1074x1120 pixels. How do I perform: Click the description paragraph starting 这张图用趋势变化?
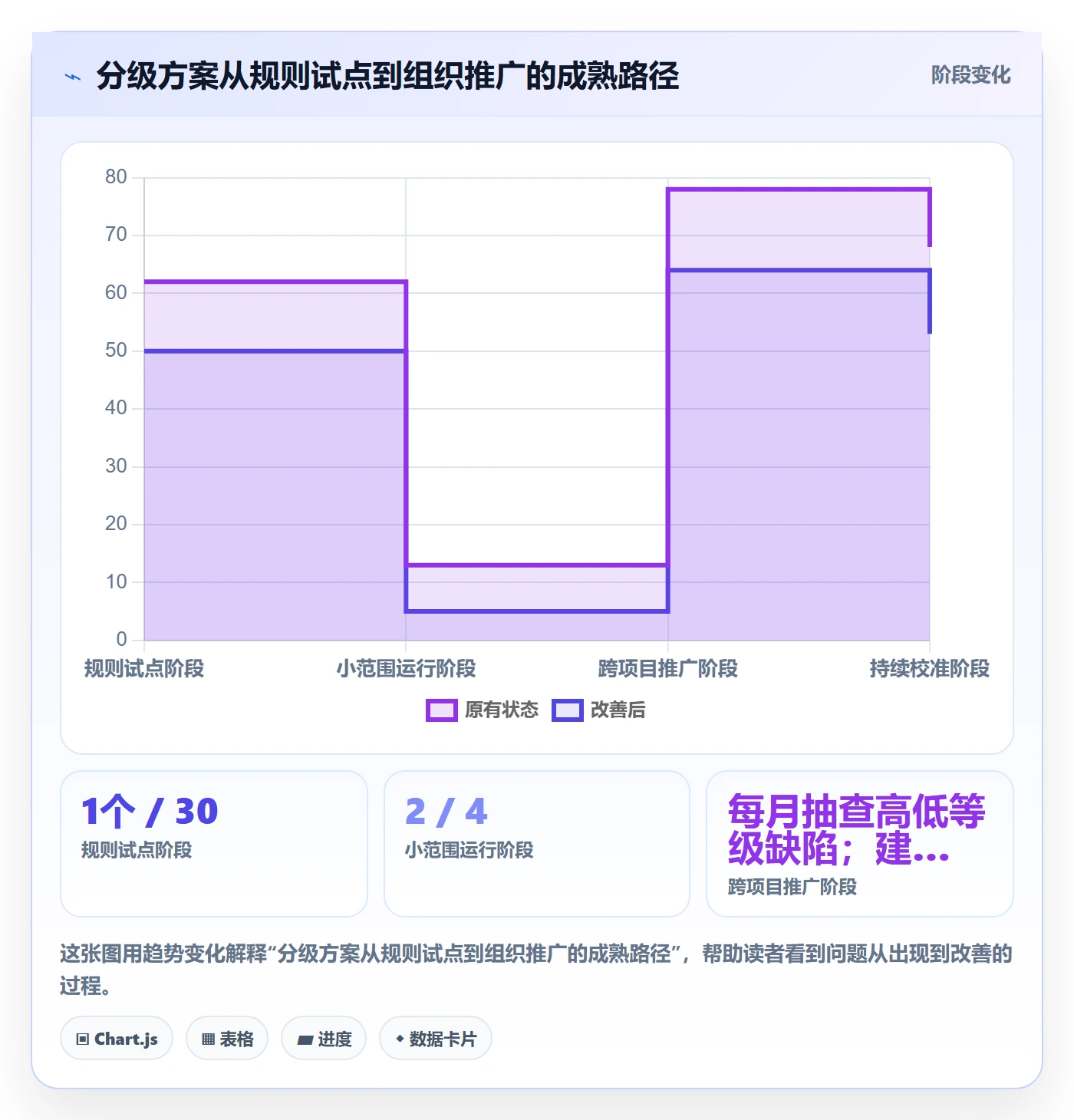[536, 970]
